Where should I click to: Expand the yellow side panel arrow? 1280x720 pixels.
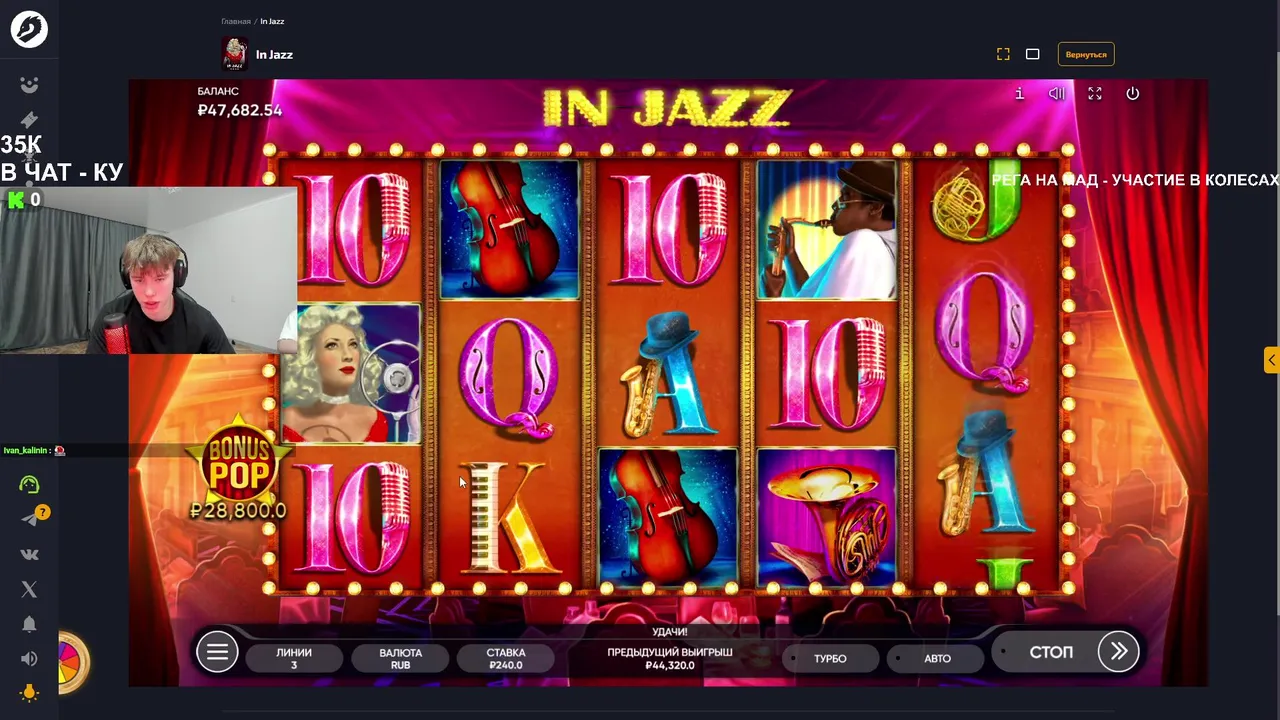click(1271, 360)
